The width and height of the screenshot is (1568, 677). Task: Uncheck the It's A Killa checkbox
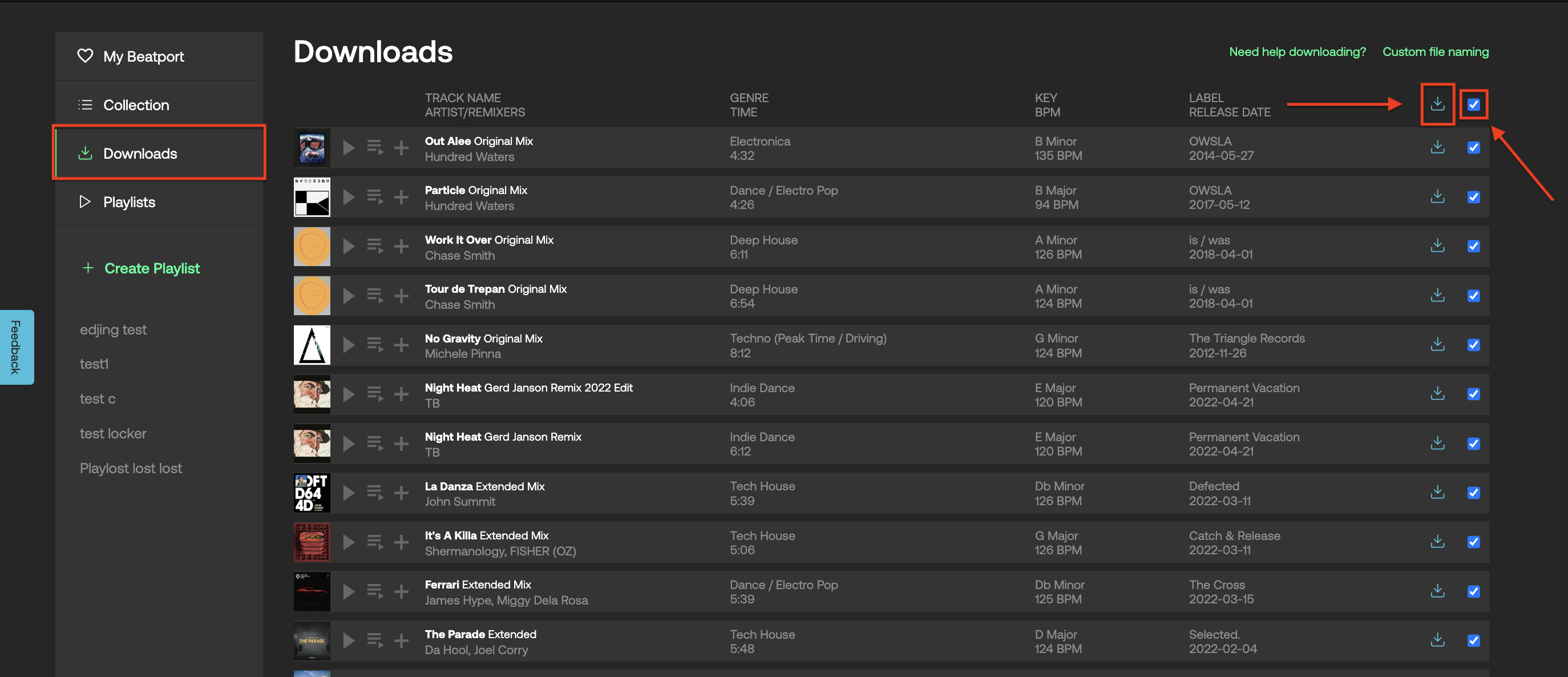click(1473, 542)
